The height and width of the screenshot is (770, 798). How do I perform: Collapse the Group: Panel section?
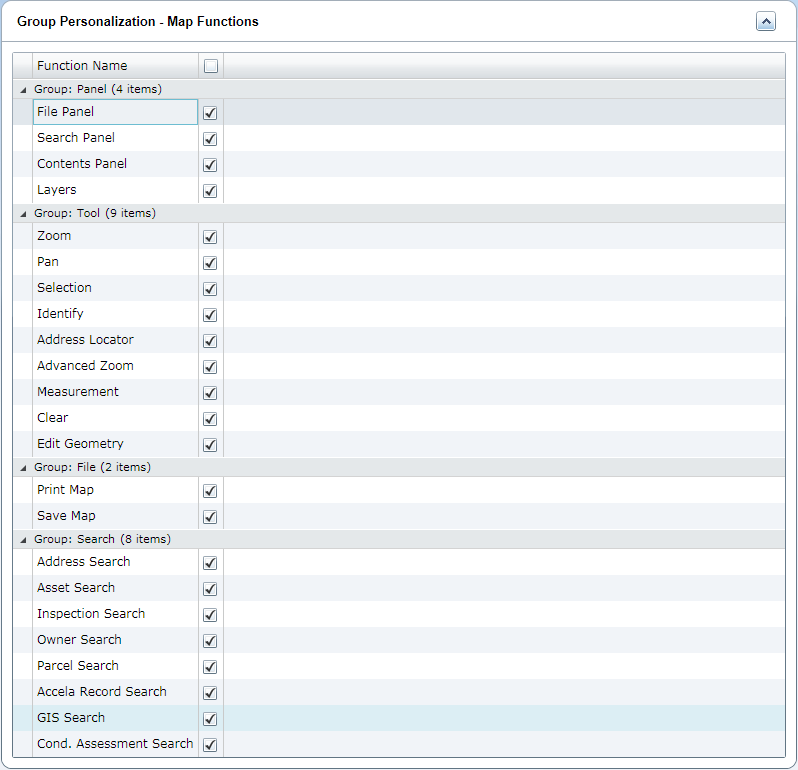point(24,90)
